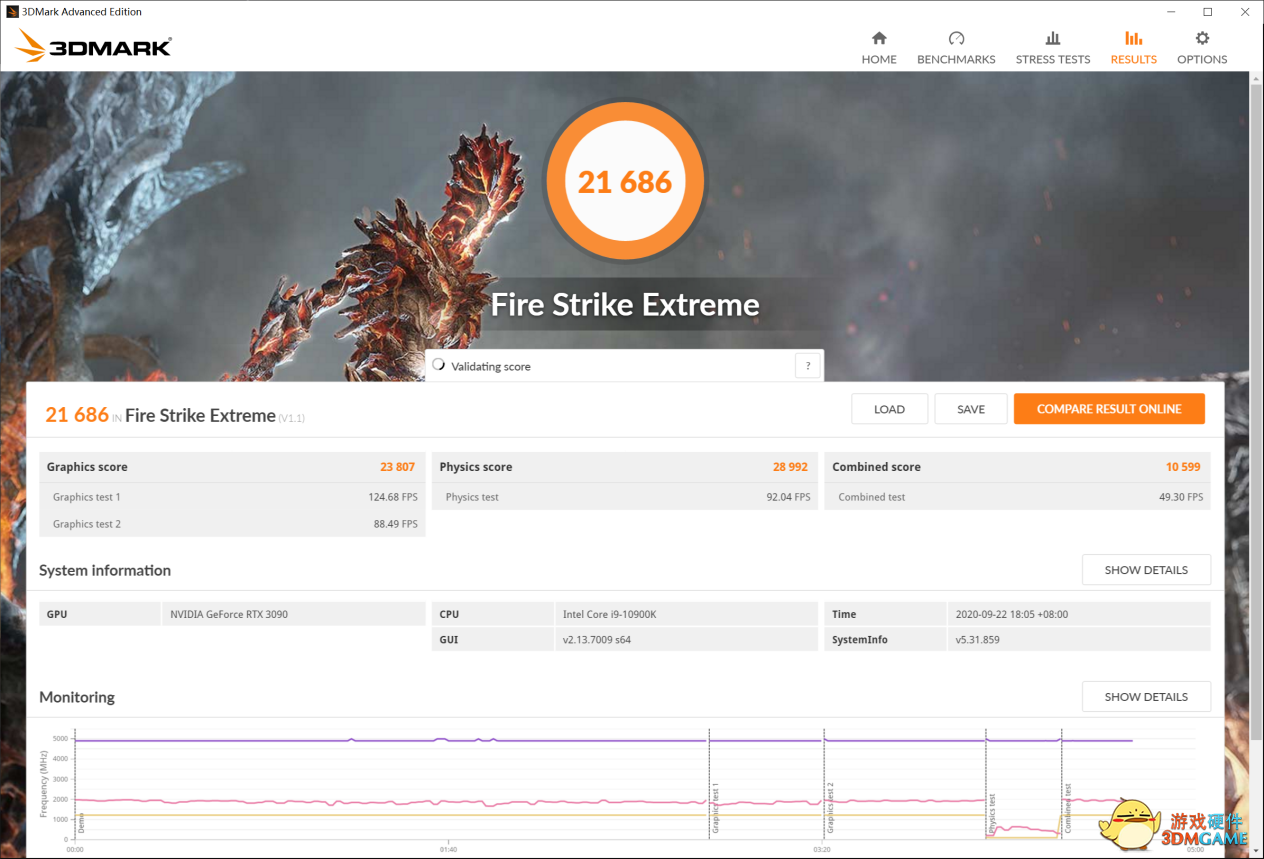The width and height of the screenshot is (1264, 859).
Task: Click the GPU value NVIDIA GeForce RTX 3090
Action: tap(229, 614)
